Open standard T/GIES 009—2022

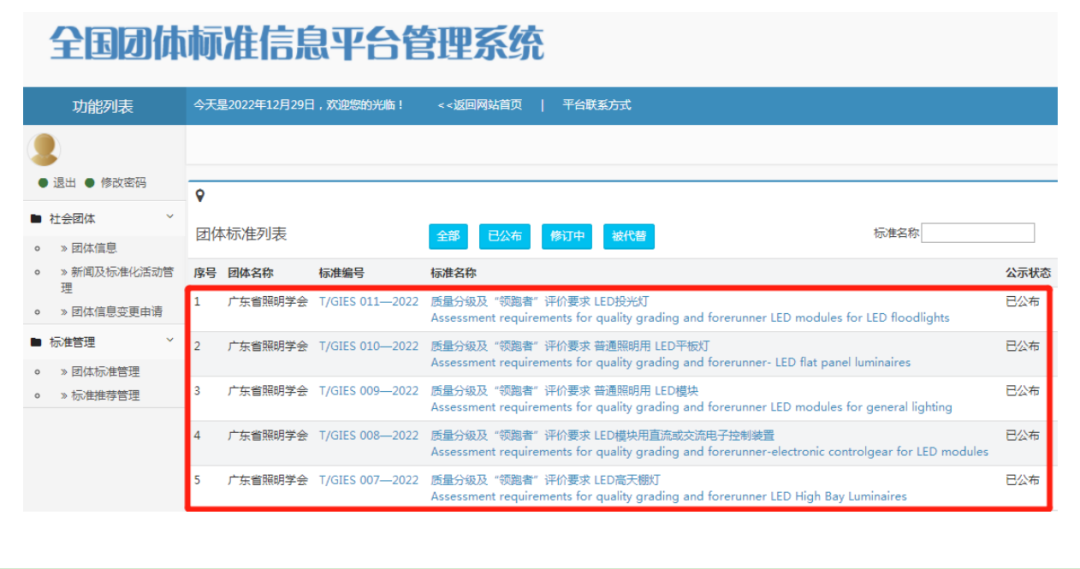click(368, 391)
